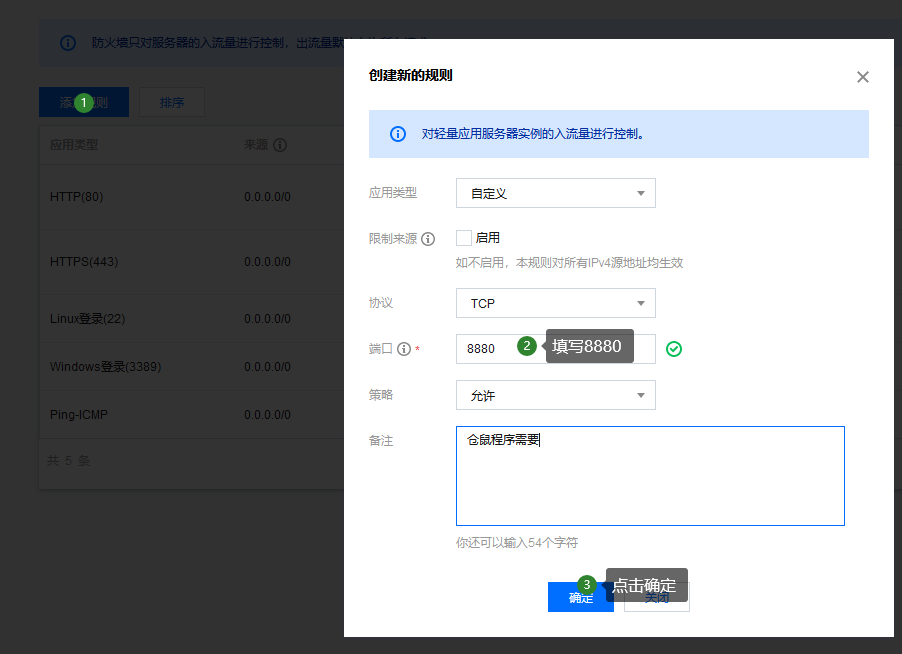This screenshot has width=902, height=654.
Task: Click the 共 5 条 total count text
Action: coord(68,461)
